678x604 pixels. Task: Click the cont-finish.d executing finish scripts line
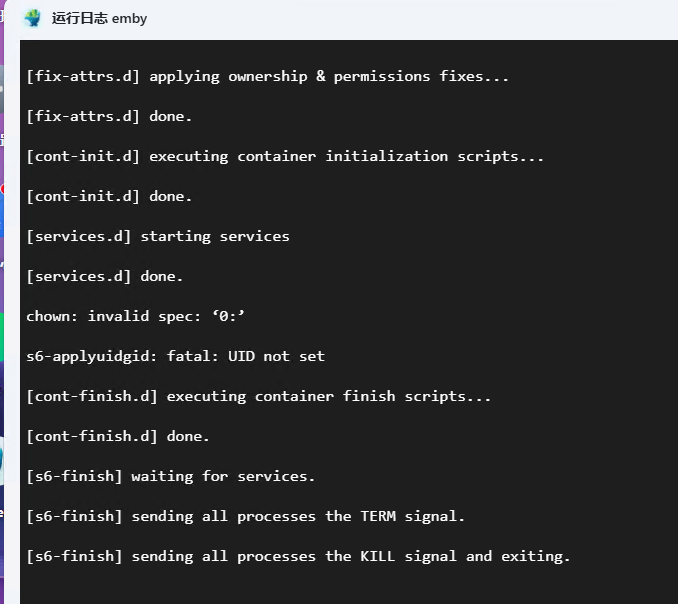pyautogui.click(x=259, y=396)
